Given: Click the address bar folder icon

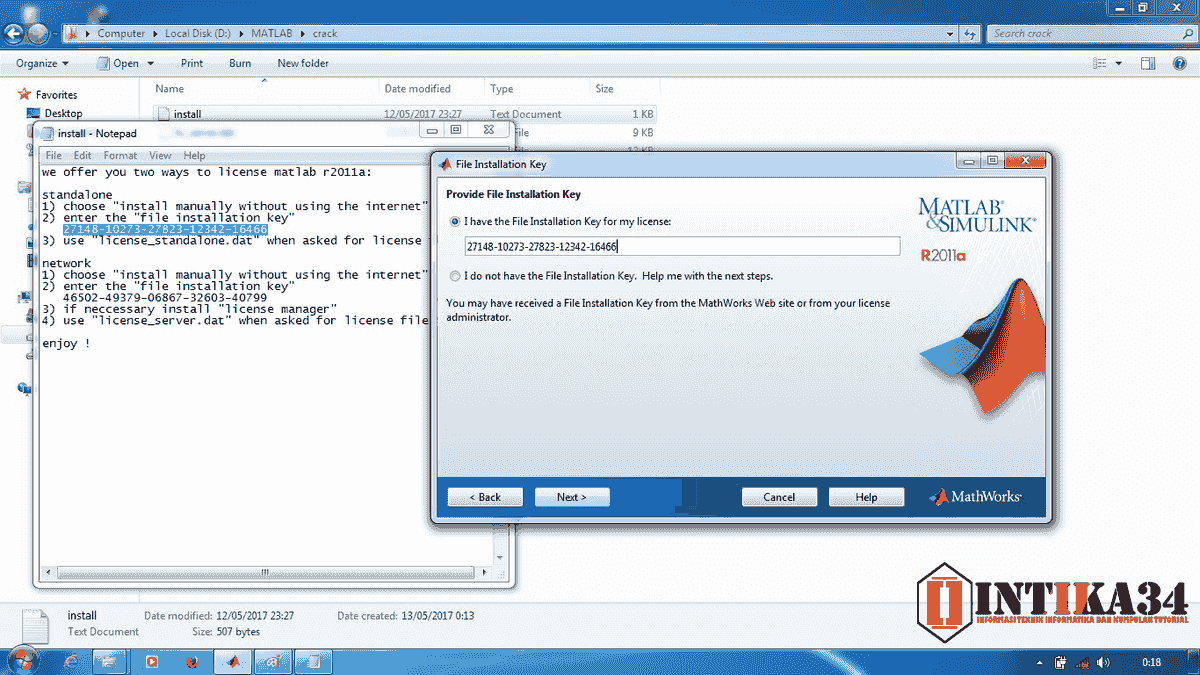Looking at the screenshot, I should [x=73, y=33].
